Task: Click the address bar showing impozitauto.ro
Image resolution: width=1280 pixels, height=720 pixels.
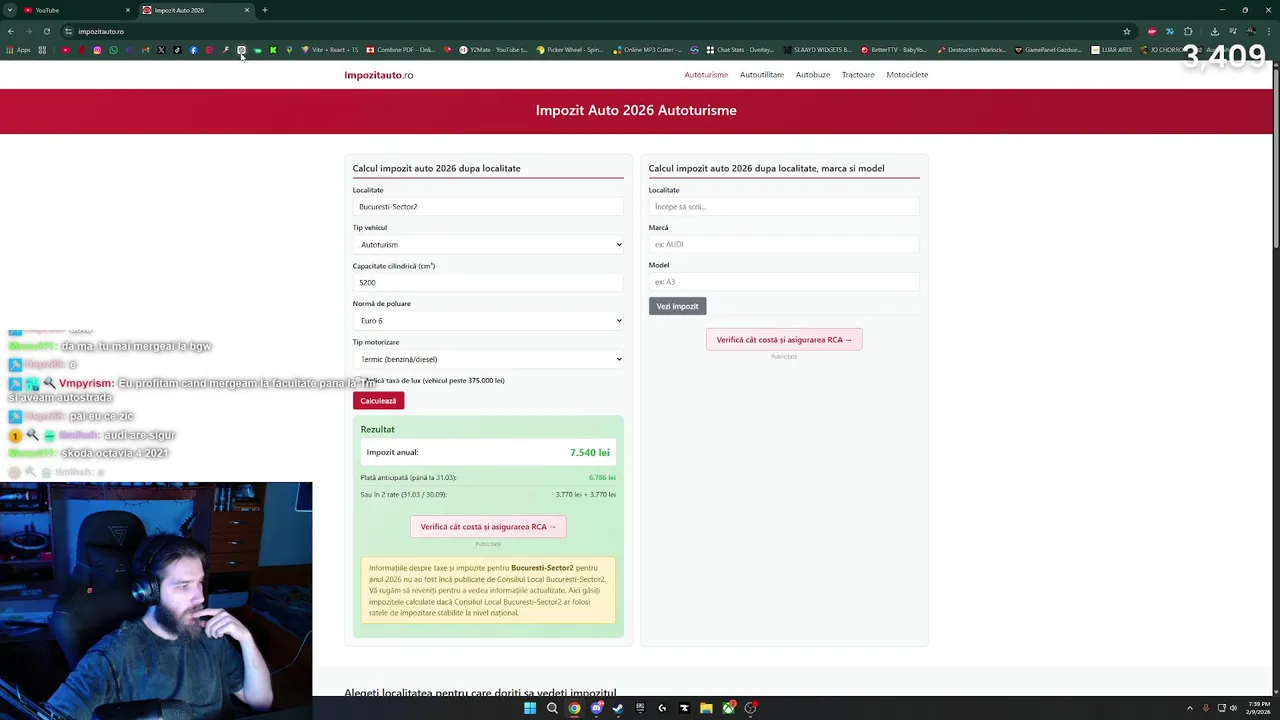Action: point(590,31)
